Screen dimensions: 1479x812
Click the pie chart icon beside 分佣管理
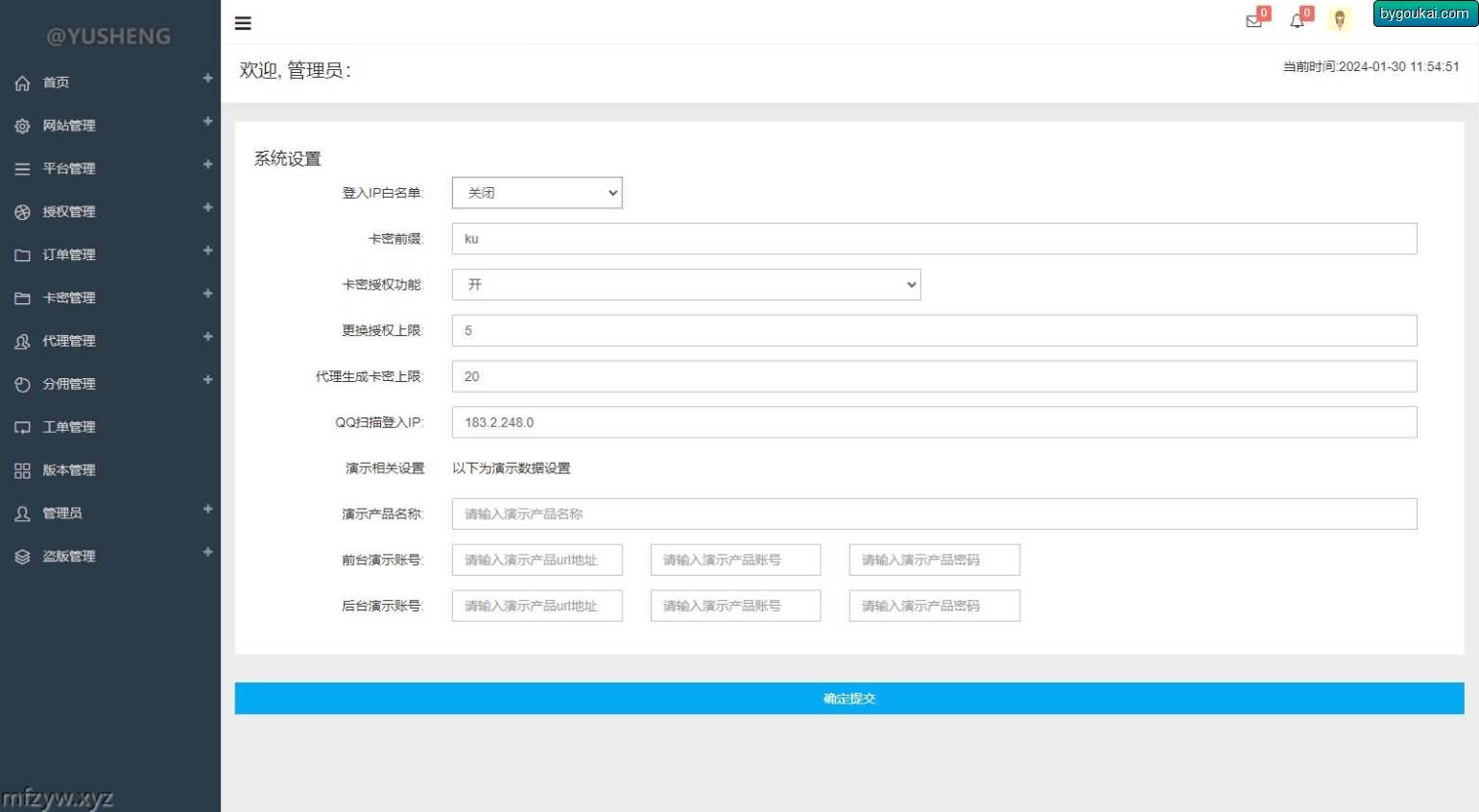[22, 385]
